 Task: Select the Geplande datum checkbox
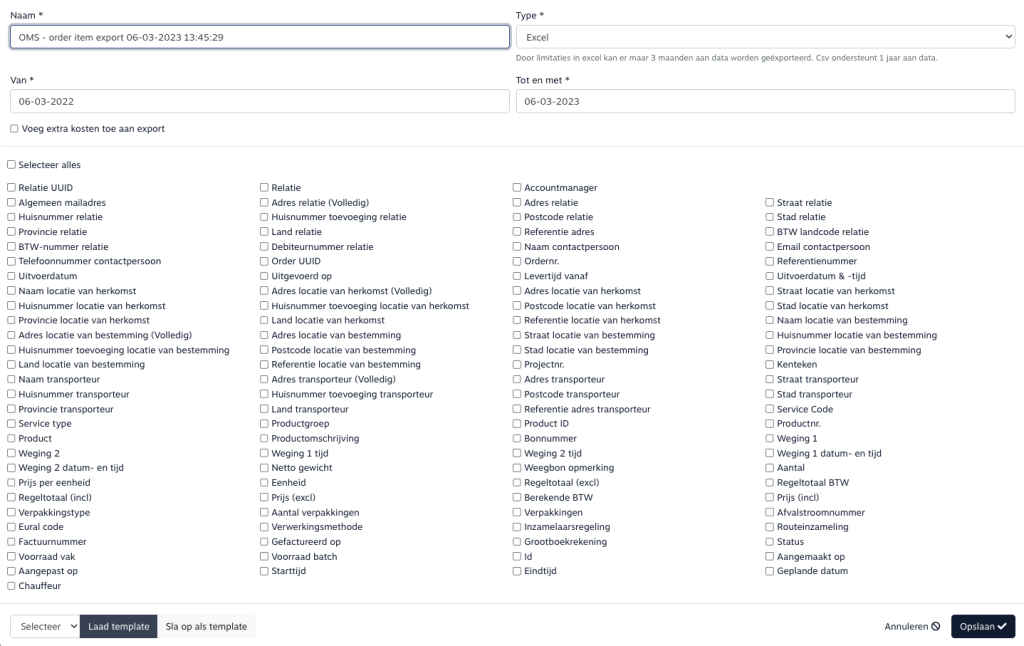(x=770, y=571)
